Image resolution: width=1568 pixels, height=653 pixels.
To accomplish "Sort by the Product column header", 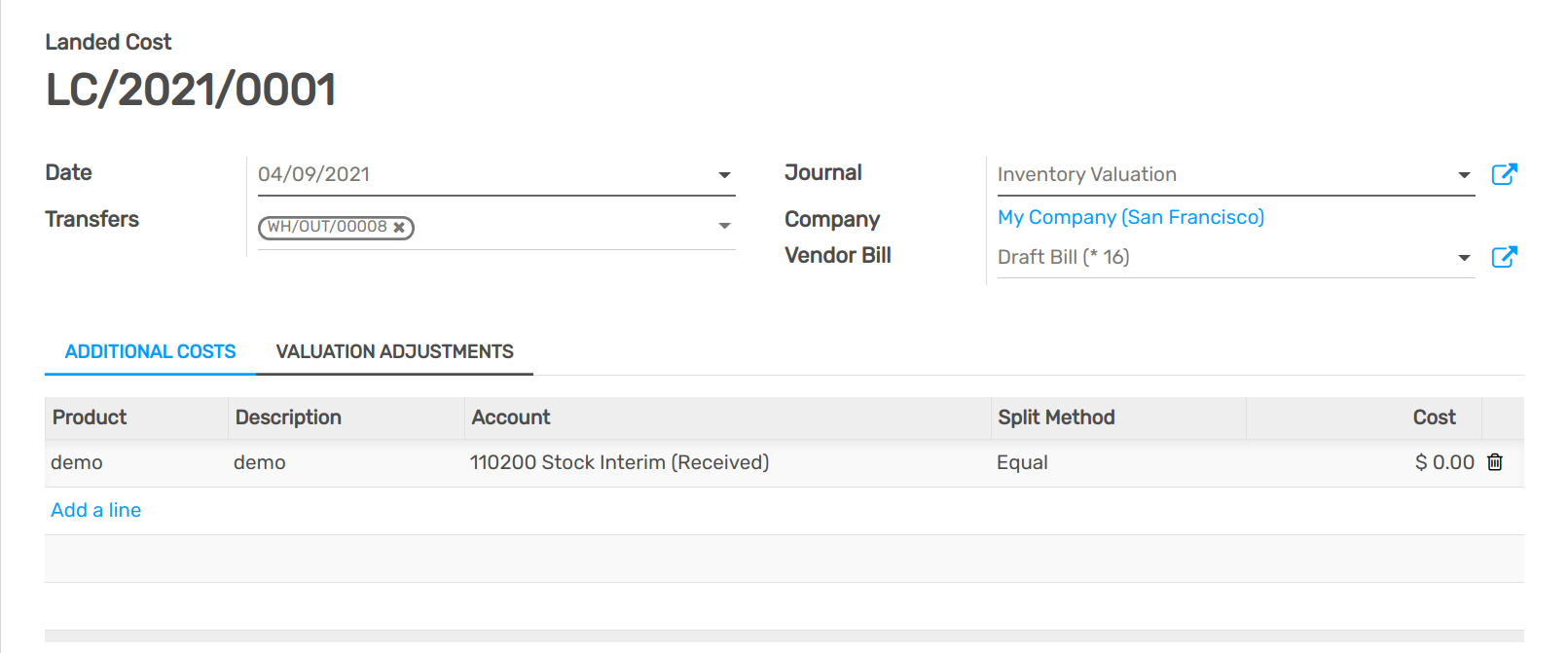I will (x=136, y=417).
